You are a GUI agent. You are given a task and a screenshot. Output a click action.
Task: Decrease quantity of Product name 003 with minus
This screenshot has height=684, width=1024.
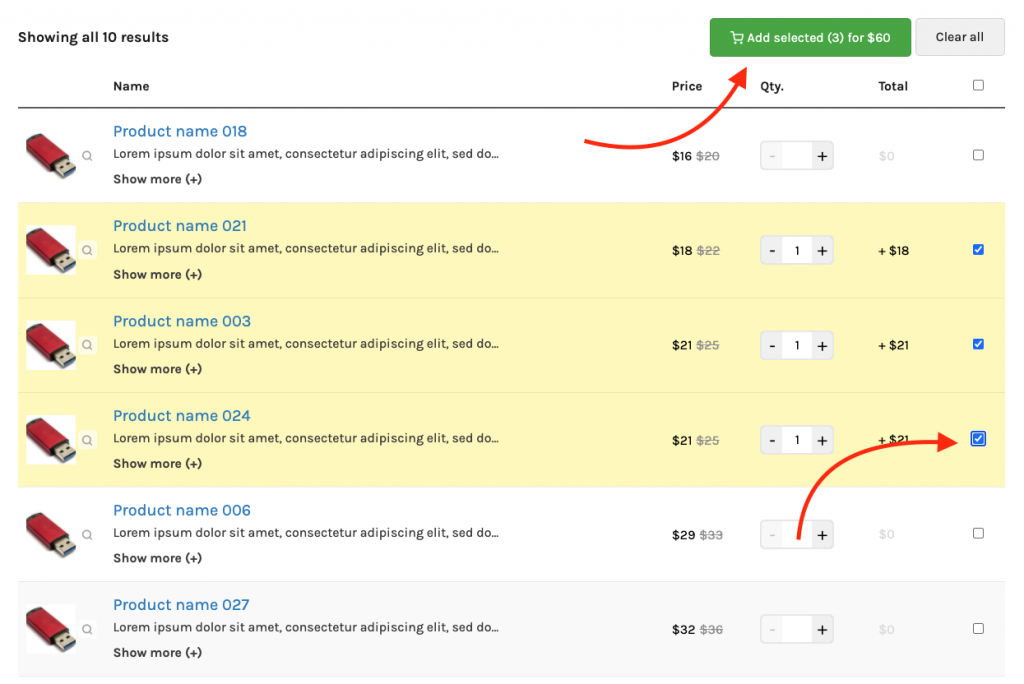pyautogui.click(x=771, y=344)
